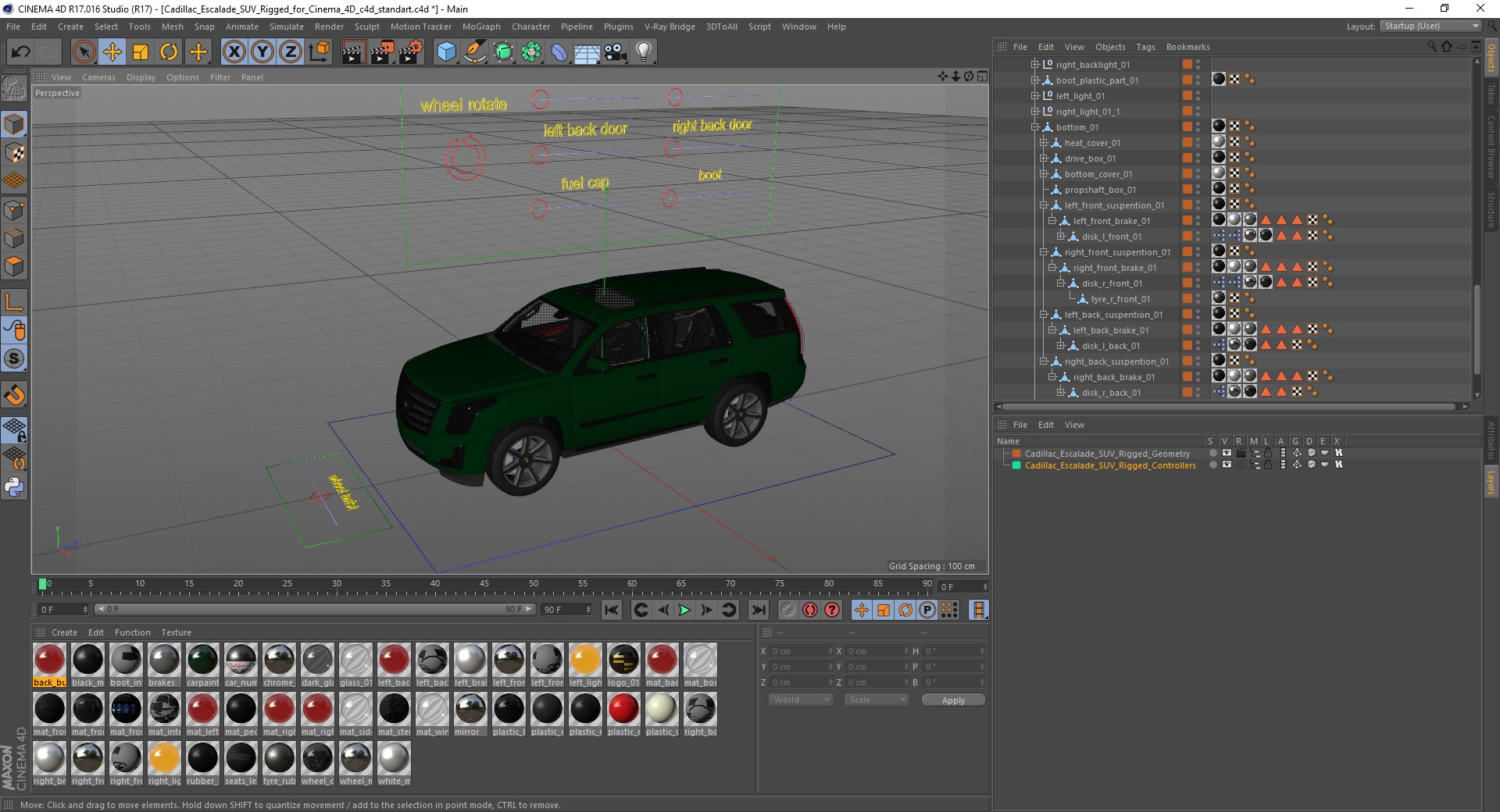Open the V-Ray Bridge menu
The width and height of the screenshot is (1500, 812).
pyautogui.click(x=670, y=27)
